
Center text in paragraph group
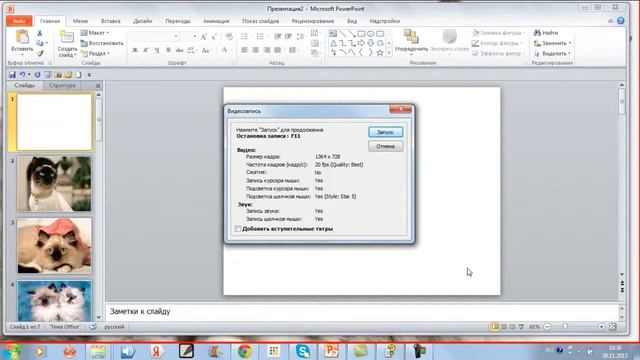tap(256, 50)
